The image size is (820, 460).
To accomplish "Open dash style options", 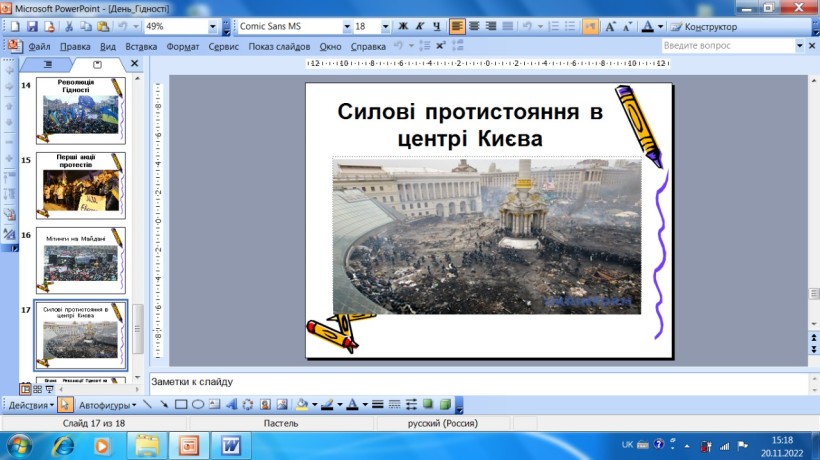I will (394, 405).
